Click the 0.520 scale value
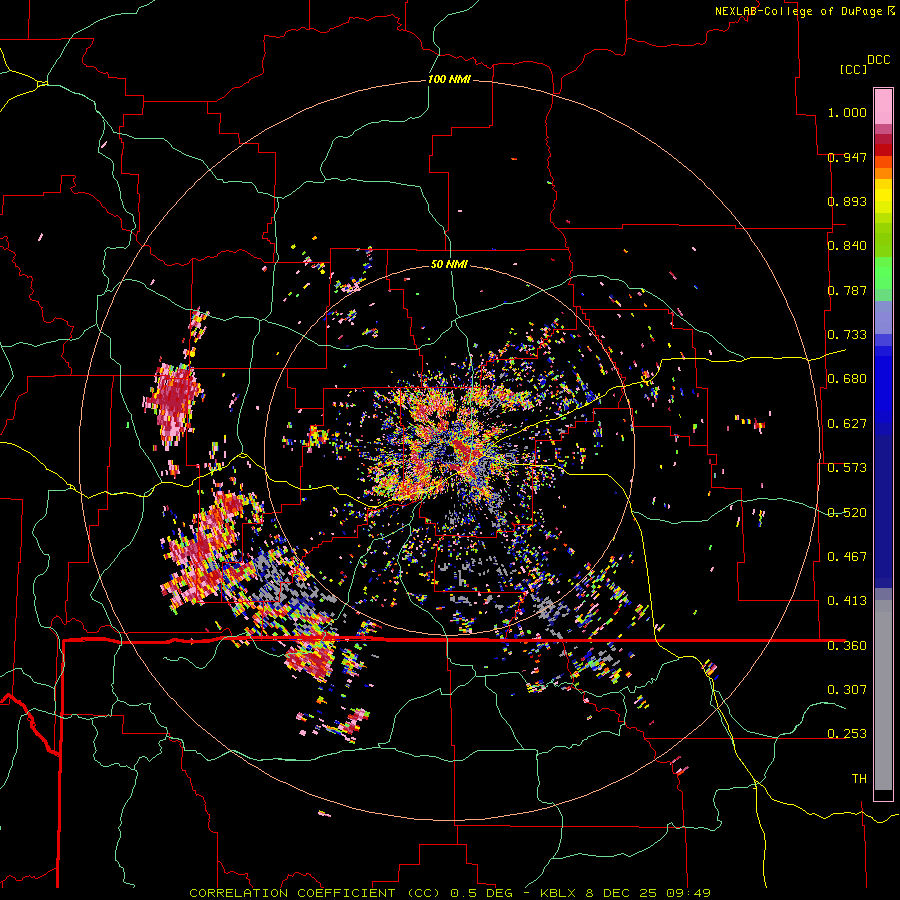Image resolution: width=900 pixels, height=900 pixels. click(847, 513)
